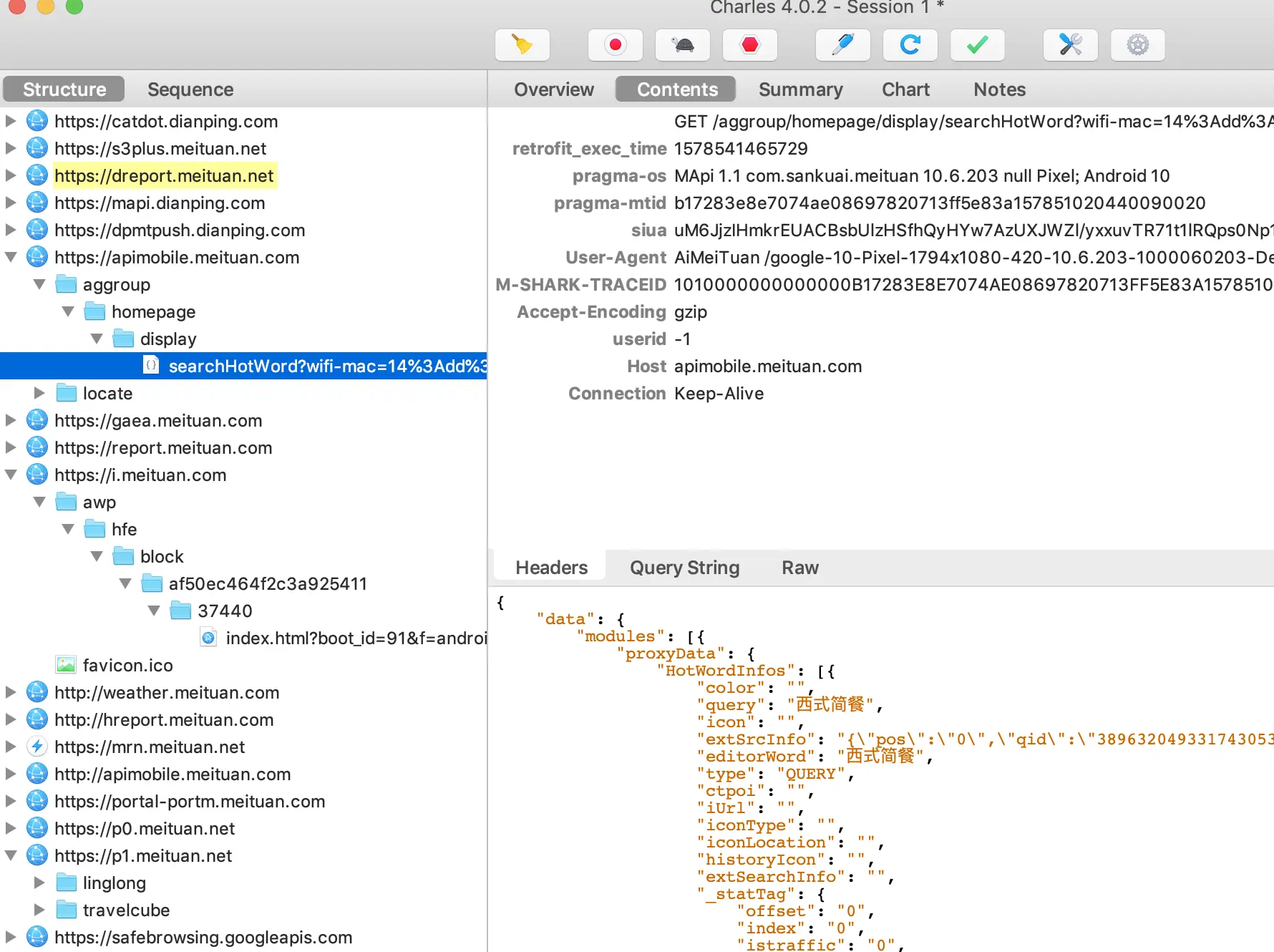Open the Notes tab

pos(999,89)
